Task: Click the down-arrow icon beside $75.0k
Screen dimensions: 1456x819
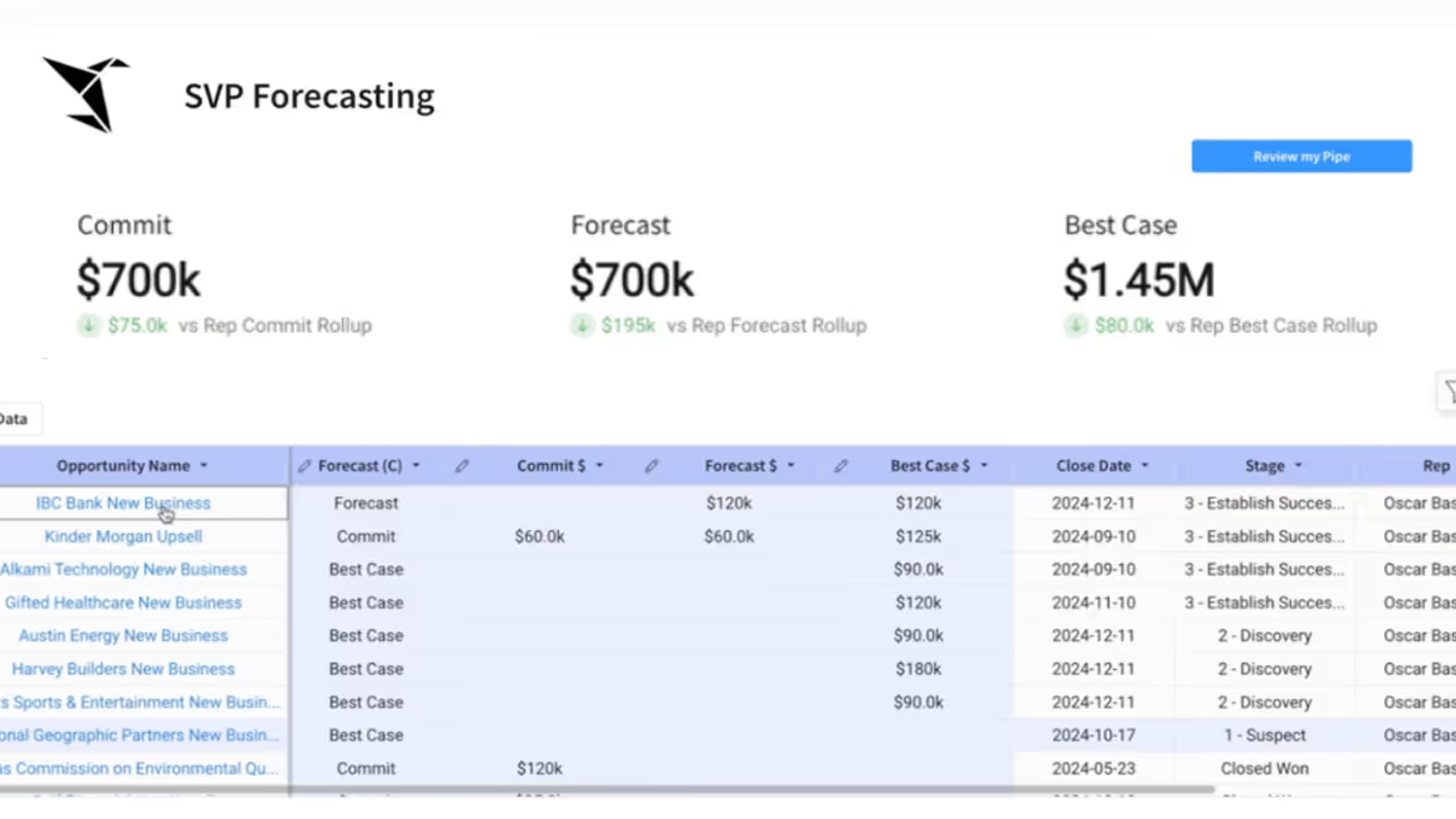Action: [x=88, y=326]
